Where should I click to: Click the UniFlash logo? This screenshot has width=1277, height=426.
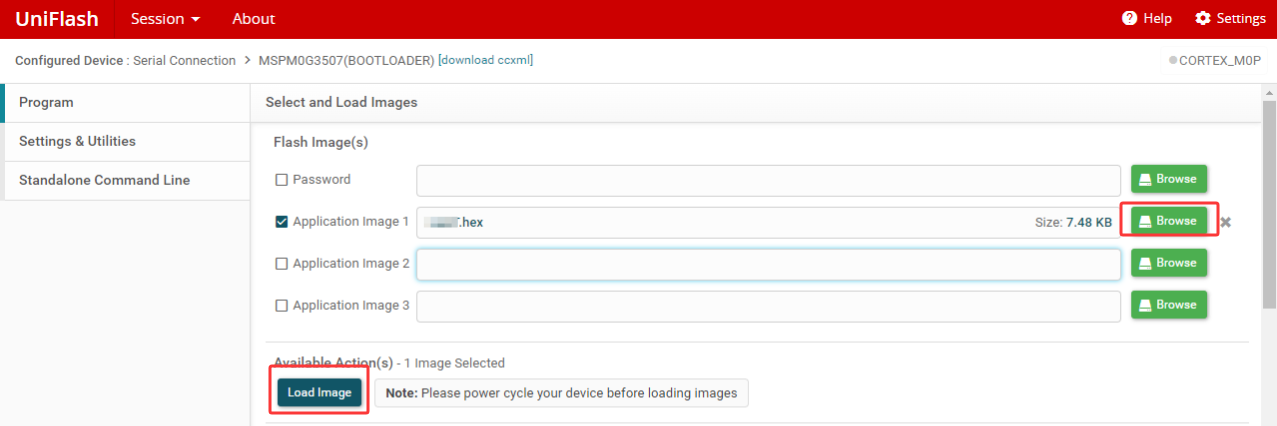tap(57, 19)
